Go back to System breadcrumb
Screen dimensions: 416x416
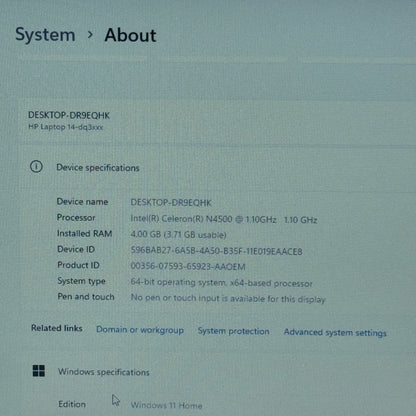coord(45,35)
